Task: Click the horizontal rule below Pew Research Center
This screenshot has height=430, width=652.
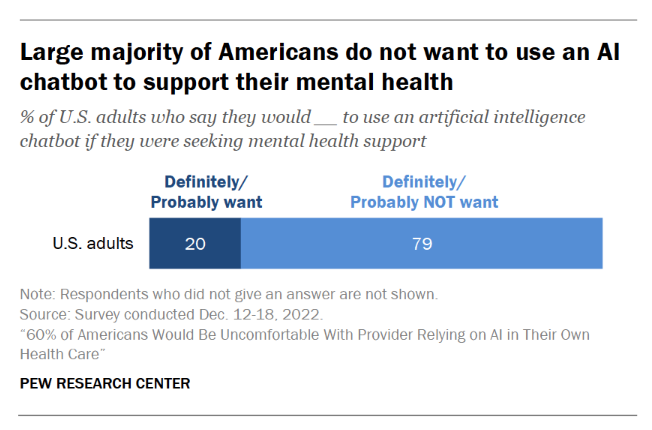Action: (326, 414)
